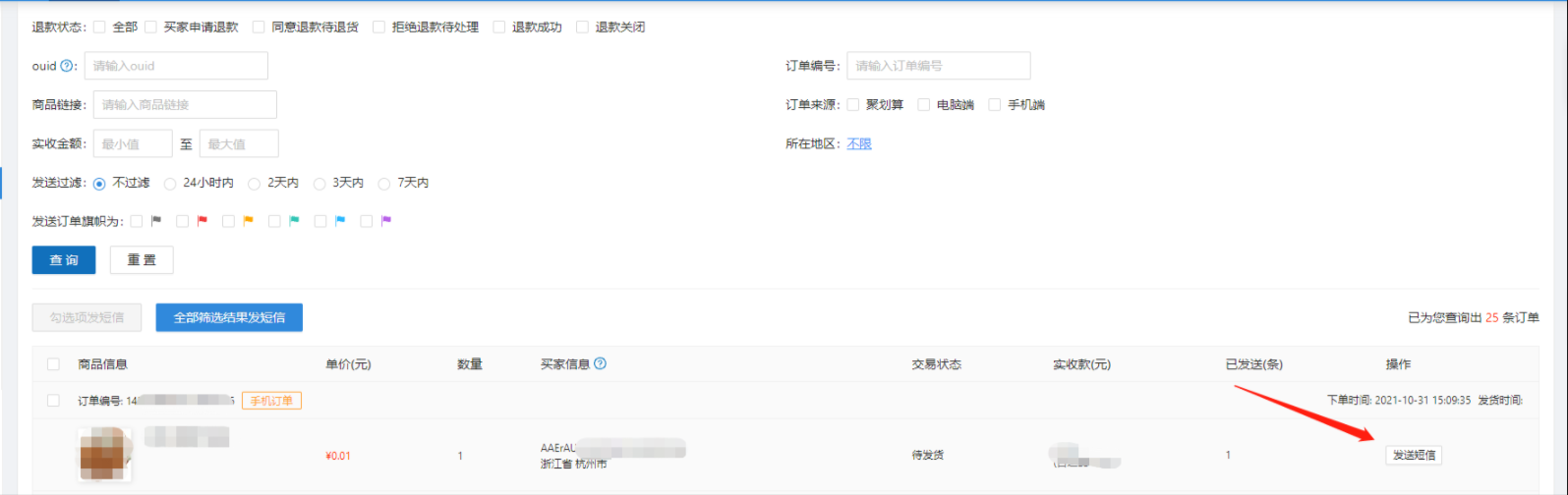Click the 已为您查询出 25 条订单 result count
Image resolution: width=1568 pixels, height=495 pixels.
tap(1474, 318)
